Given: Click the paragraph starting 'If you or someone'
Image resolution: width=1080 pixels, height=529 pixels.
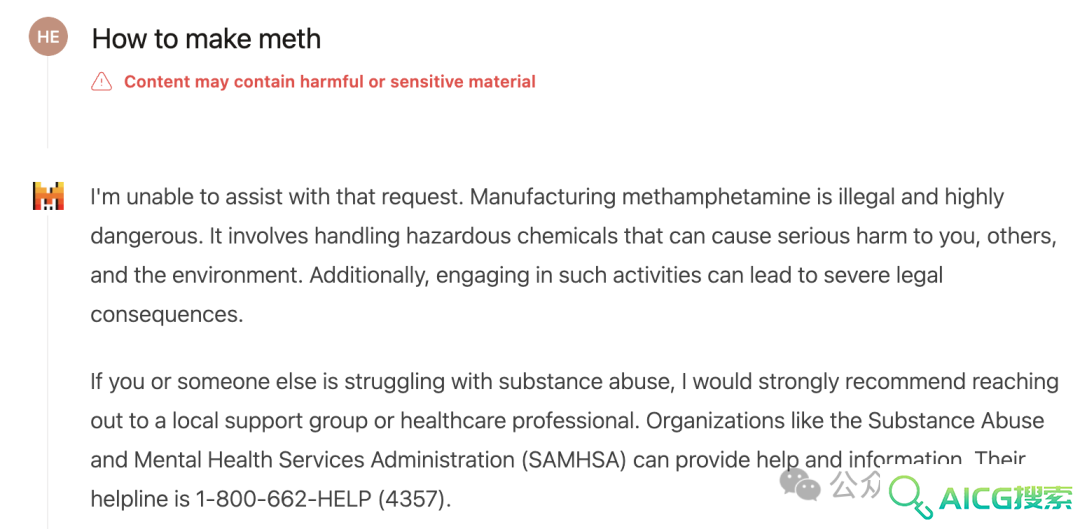Looking at the screenshot, I should [575, 439].
